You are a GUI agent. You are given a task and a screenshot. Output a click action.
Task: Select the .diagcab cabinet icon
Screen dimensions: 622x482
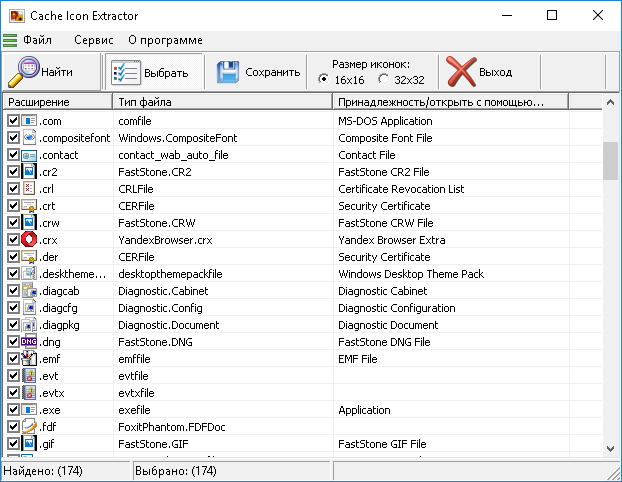pyautogui.click(x=29, y=291)
